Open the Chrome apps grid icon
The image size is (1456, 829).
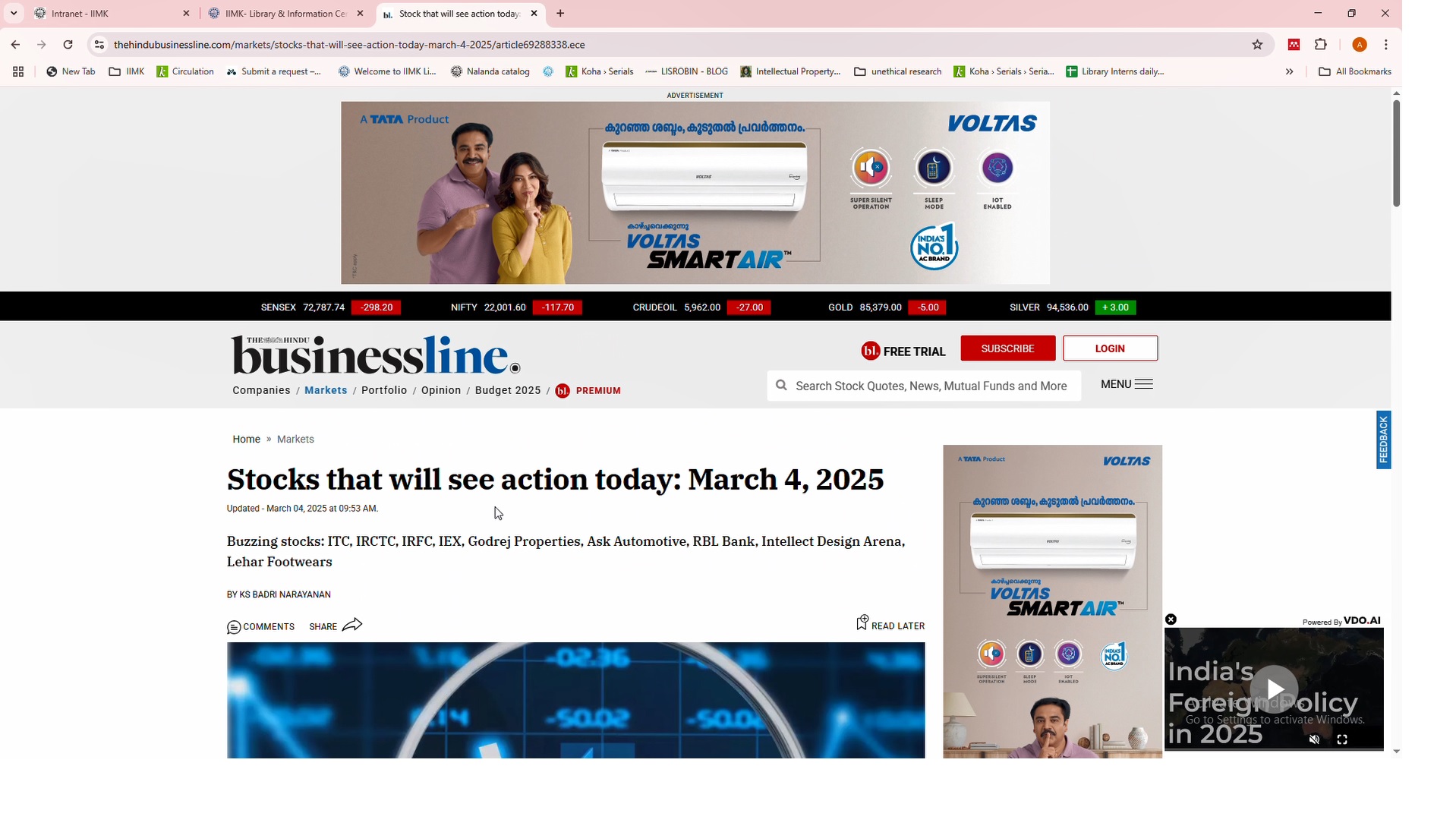[18, 71]
